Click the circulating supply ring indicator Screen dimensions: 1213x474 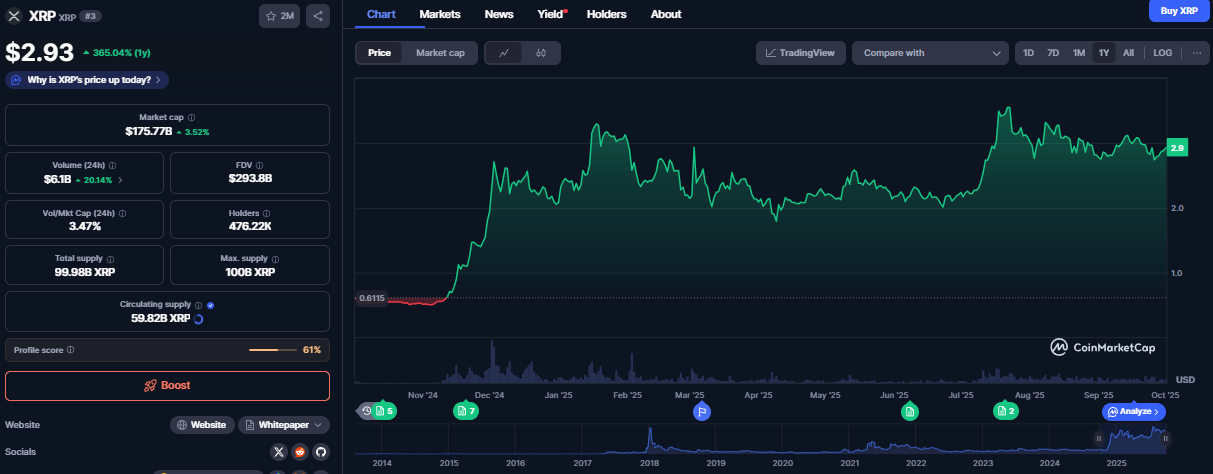pyautogui.click(x=199, y=319)
